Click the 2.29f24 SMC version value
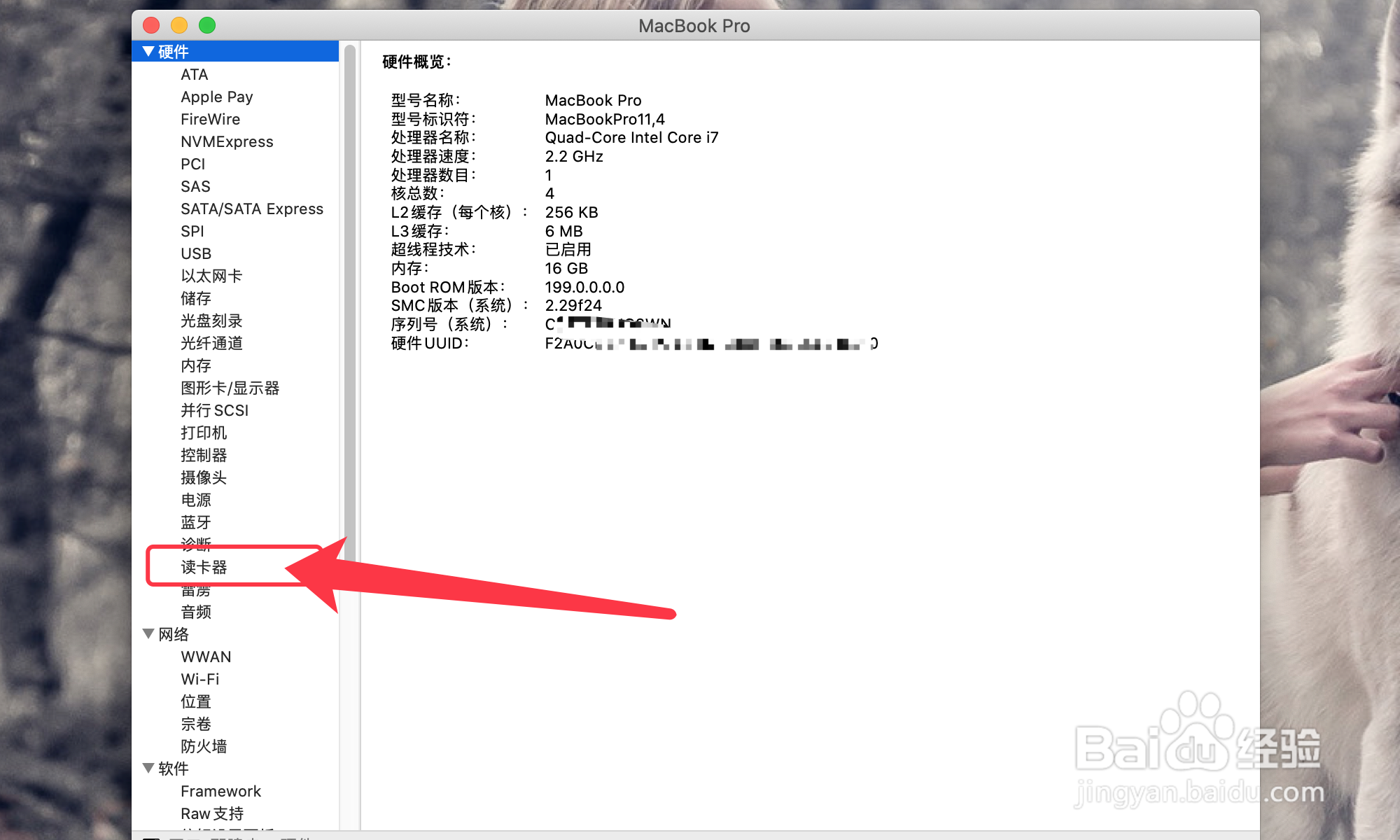This screenshot has height=840, width=1400. (x=573, y=305)
